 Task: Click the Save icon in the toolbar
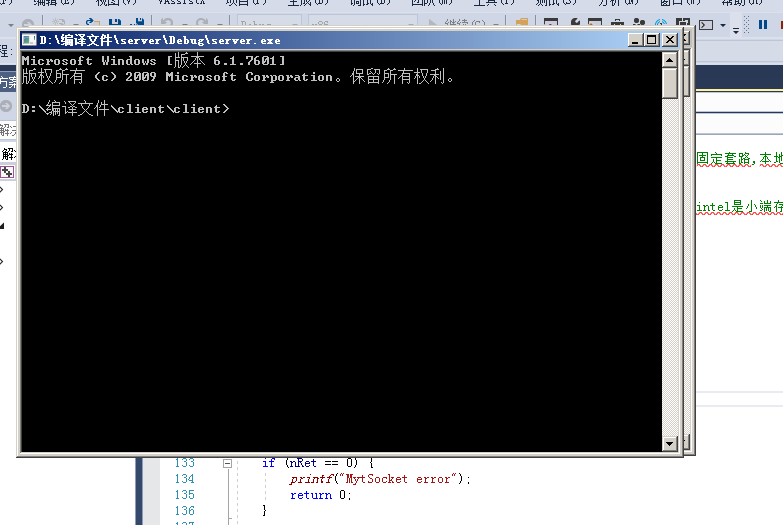pos(115,23)
